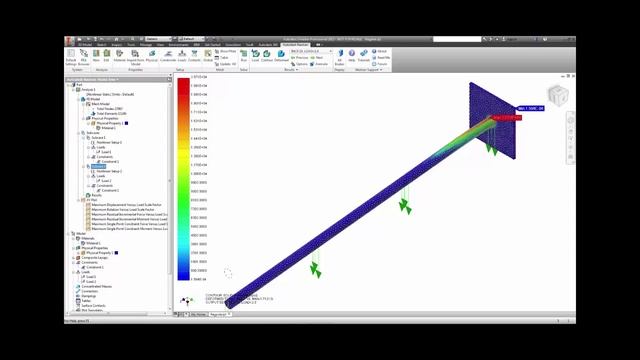Viewport: 640px width, 360px height.
Task: Select the My Home document tab
Action: (198, 315)
